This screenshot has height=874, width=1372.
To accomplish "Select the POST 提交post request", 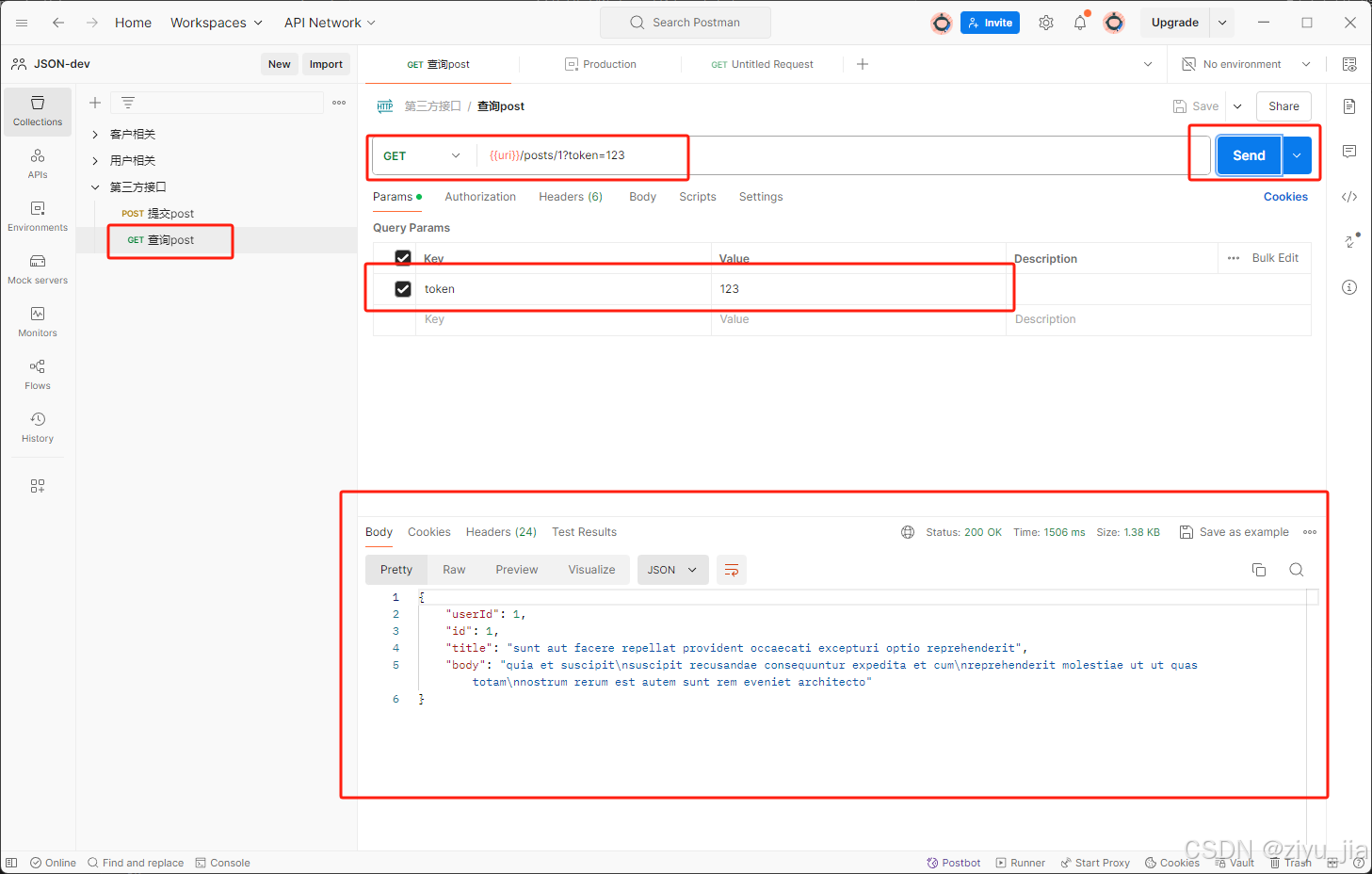I will pyautogui.click(x=158, y=214).
